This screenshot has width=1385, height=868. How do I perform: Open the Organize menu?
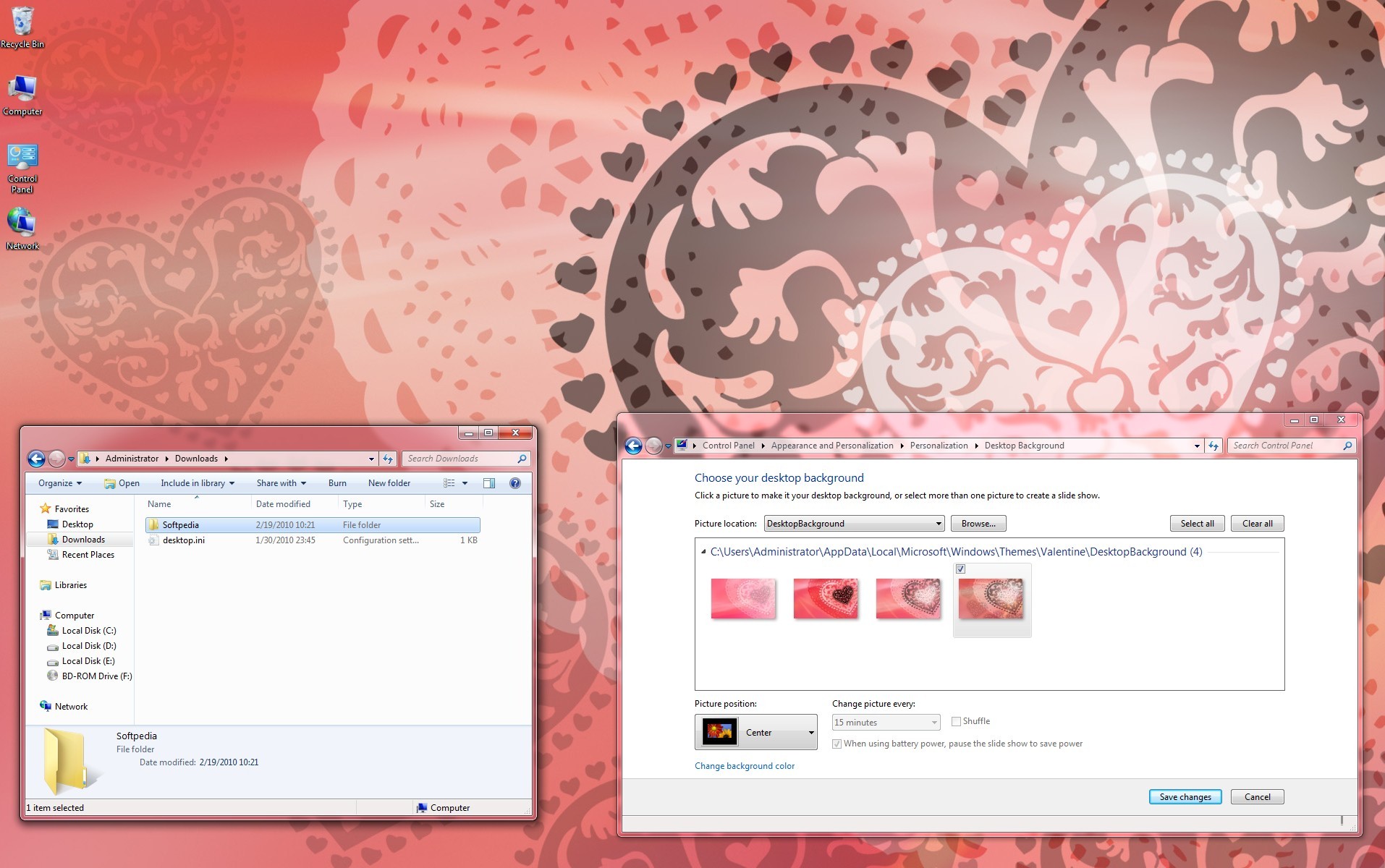60,483
